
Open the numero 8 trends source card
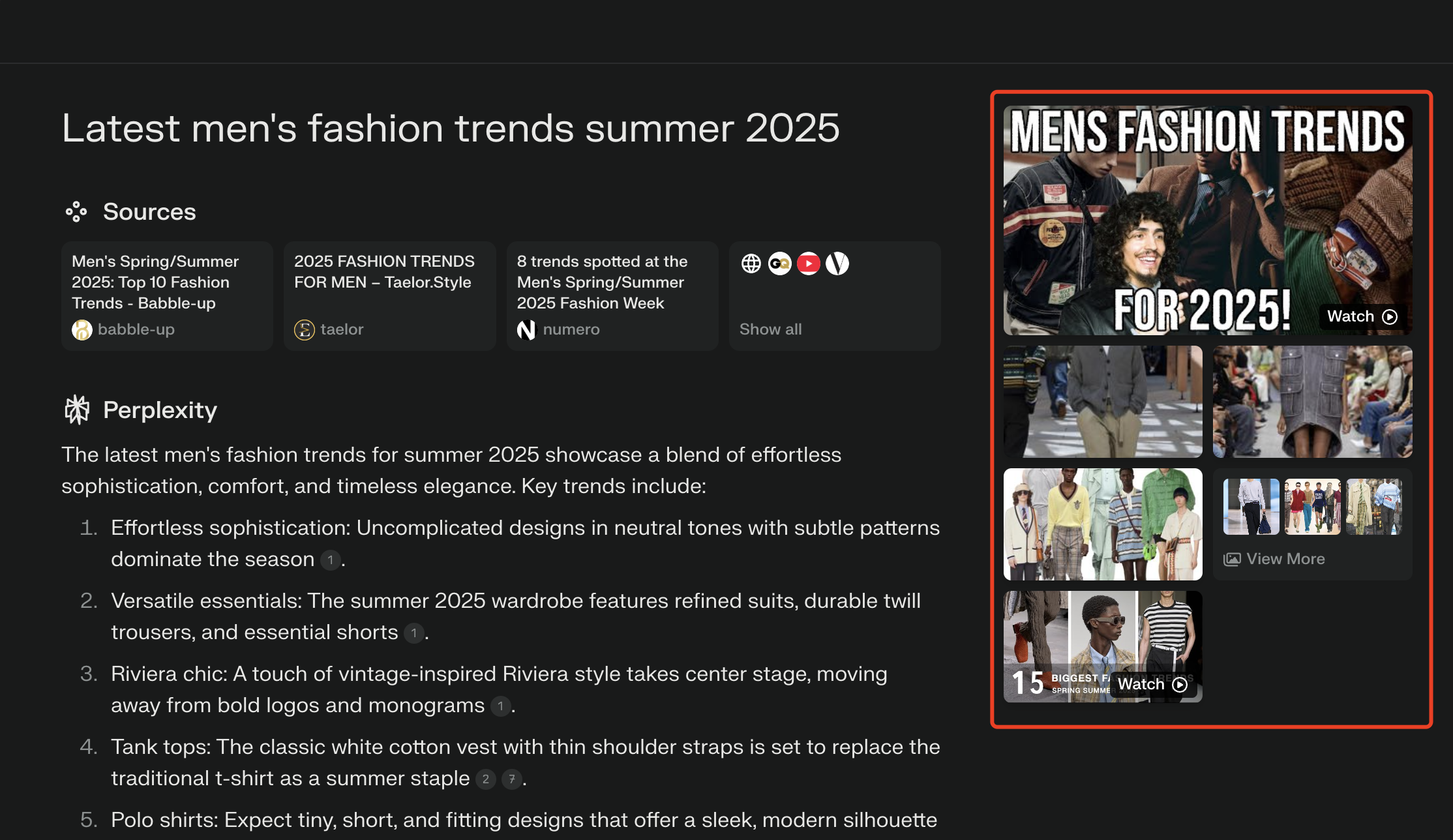point(601,282)
